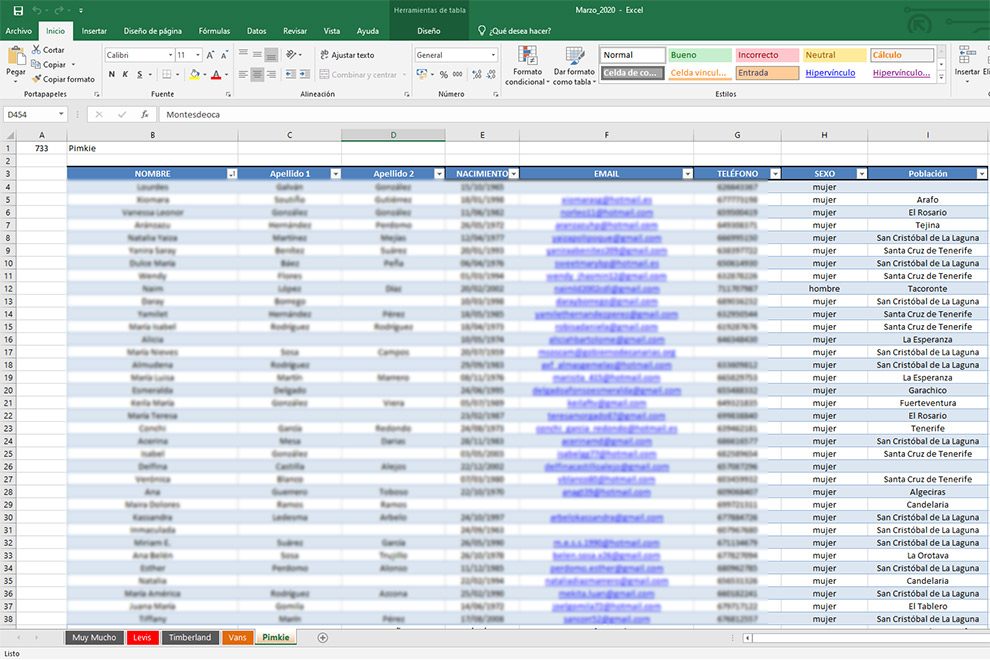This screenshot has height=660, width=990.
Task: Open the red font color swatch
Action: [217, 75]
